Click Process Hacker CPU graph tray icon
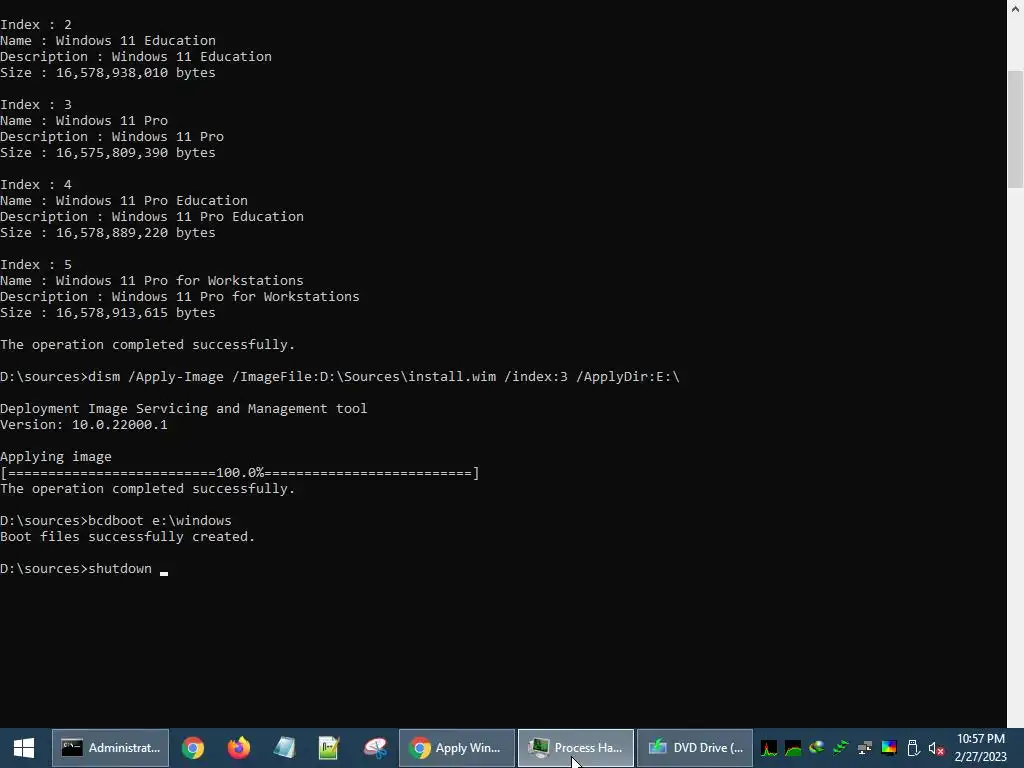The image size is (1024, 768). tap(769, 748)
